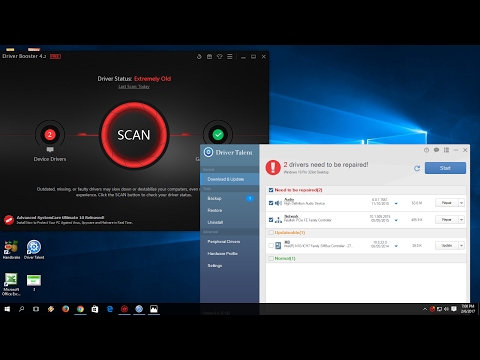Open the rescue icon in Driver Booster's title bar
The height and width of the screenshot is (360, 480).
(199, 57)
